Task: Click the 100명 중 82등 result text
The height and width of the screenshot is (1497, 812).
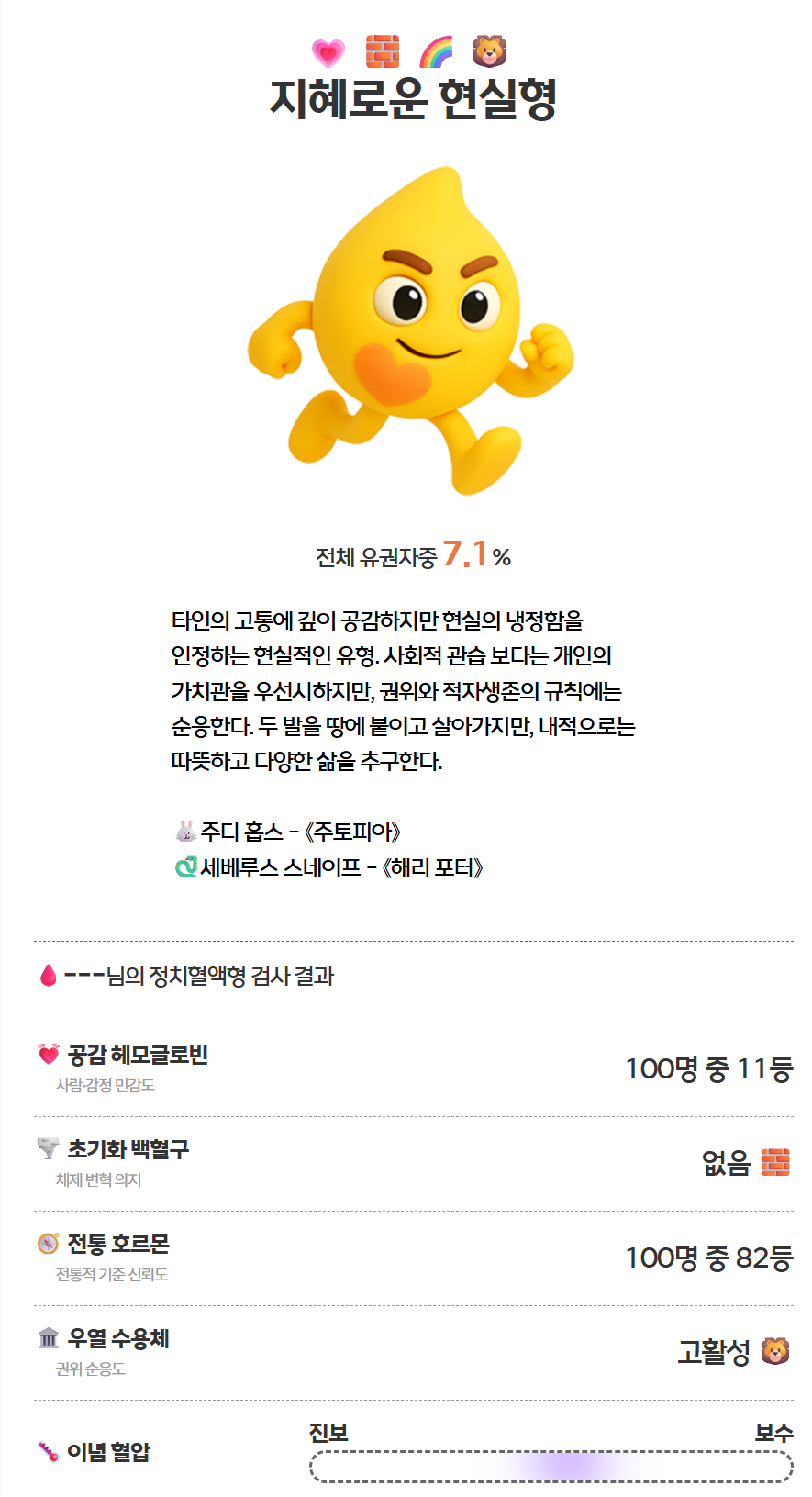Action: 708,1257
